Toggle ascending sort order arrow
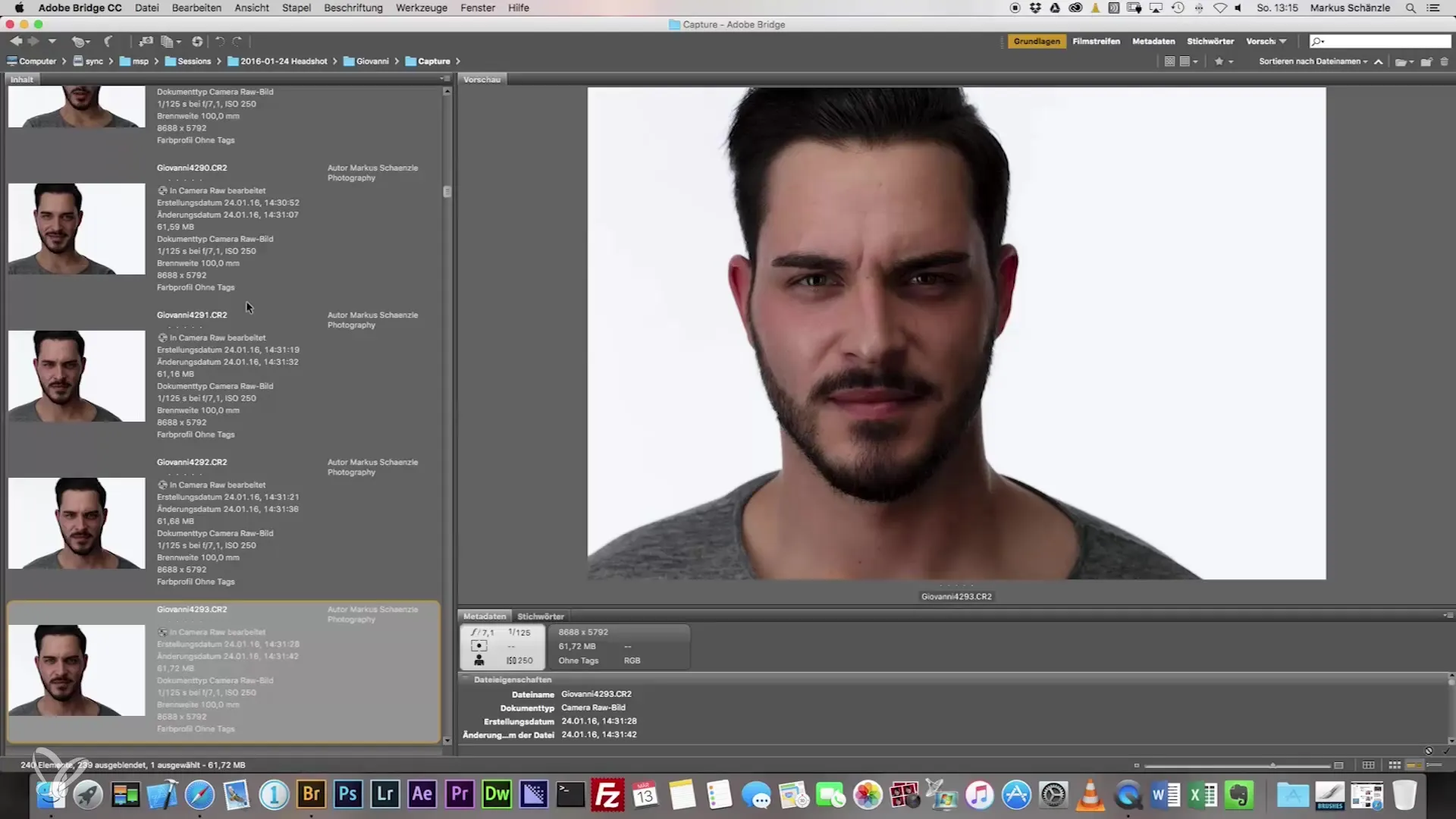The image size is (1456, 819). point(1378,61)
